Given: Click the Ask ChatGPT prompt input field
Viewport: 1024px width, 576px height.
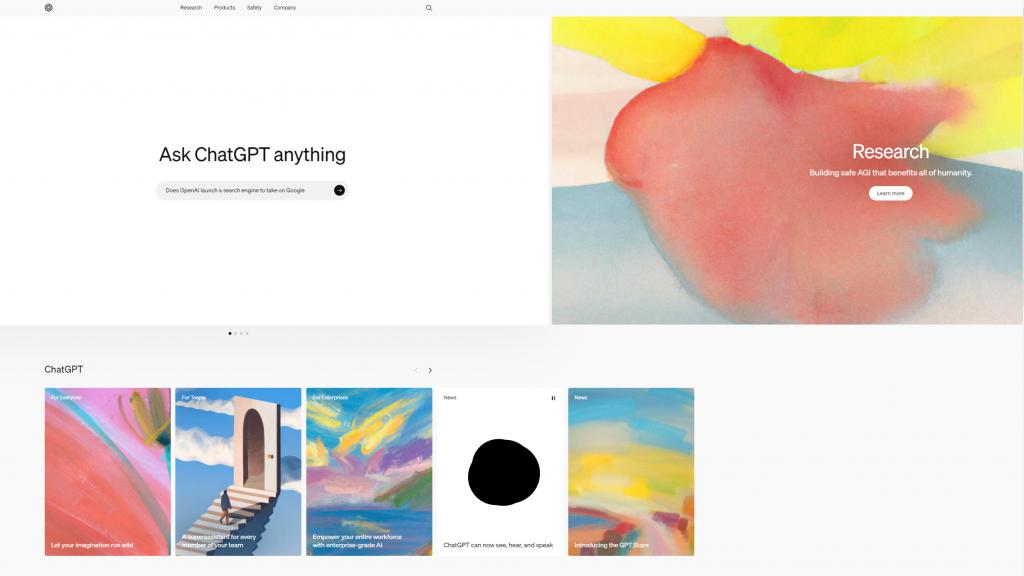Looking at the screenshot, I should coord(246,190).
